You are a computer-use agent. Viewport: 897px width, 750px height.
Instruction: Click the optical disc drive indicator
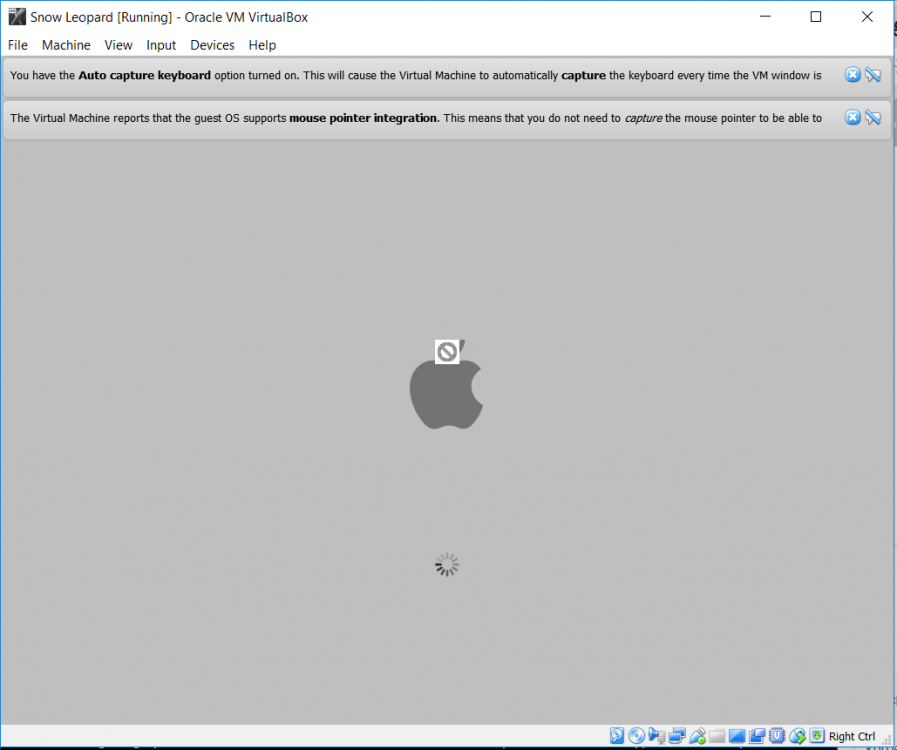point(637,736)
